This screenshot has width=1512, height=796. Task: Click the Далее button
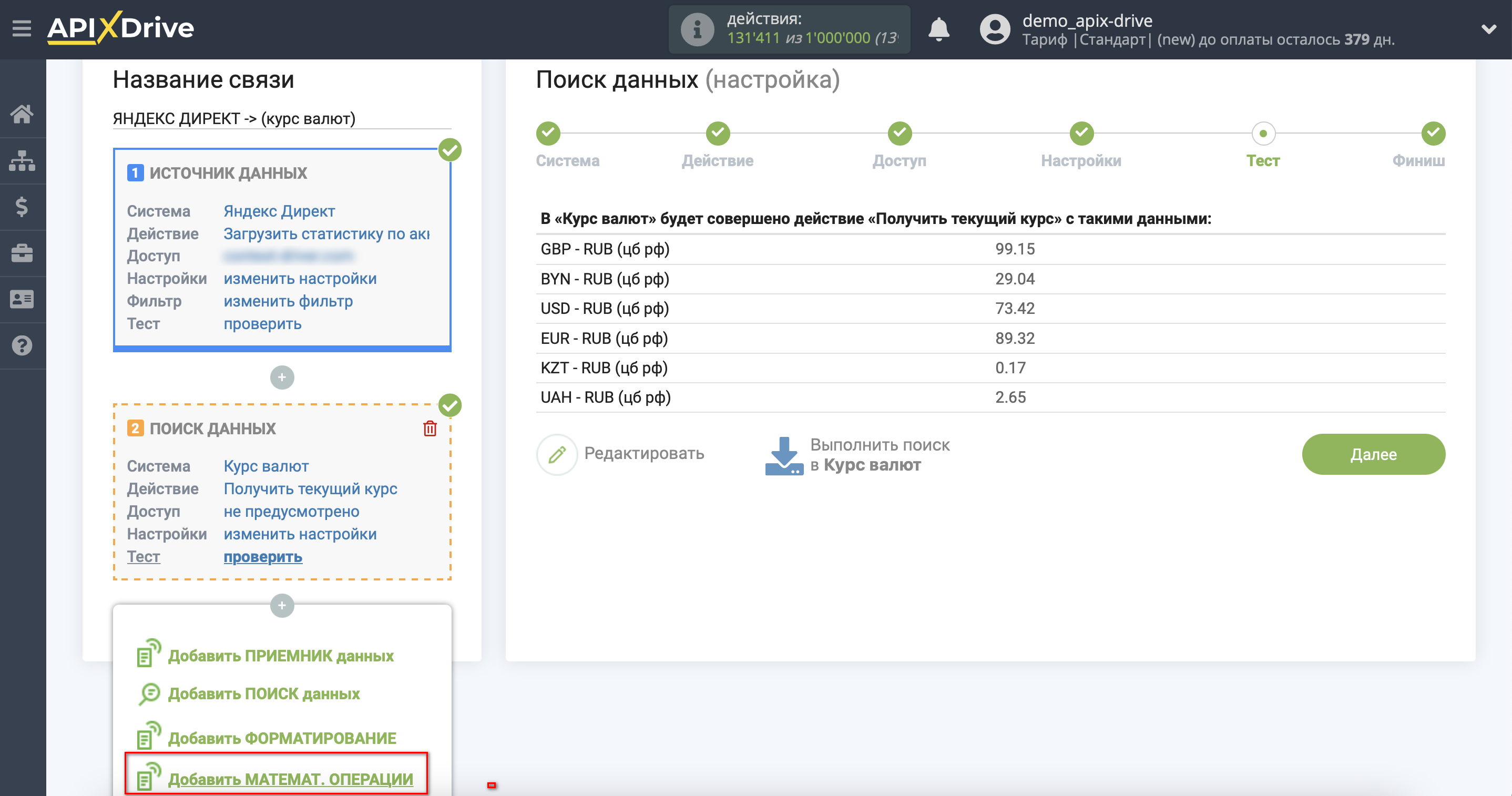(1373, 454)
